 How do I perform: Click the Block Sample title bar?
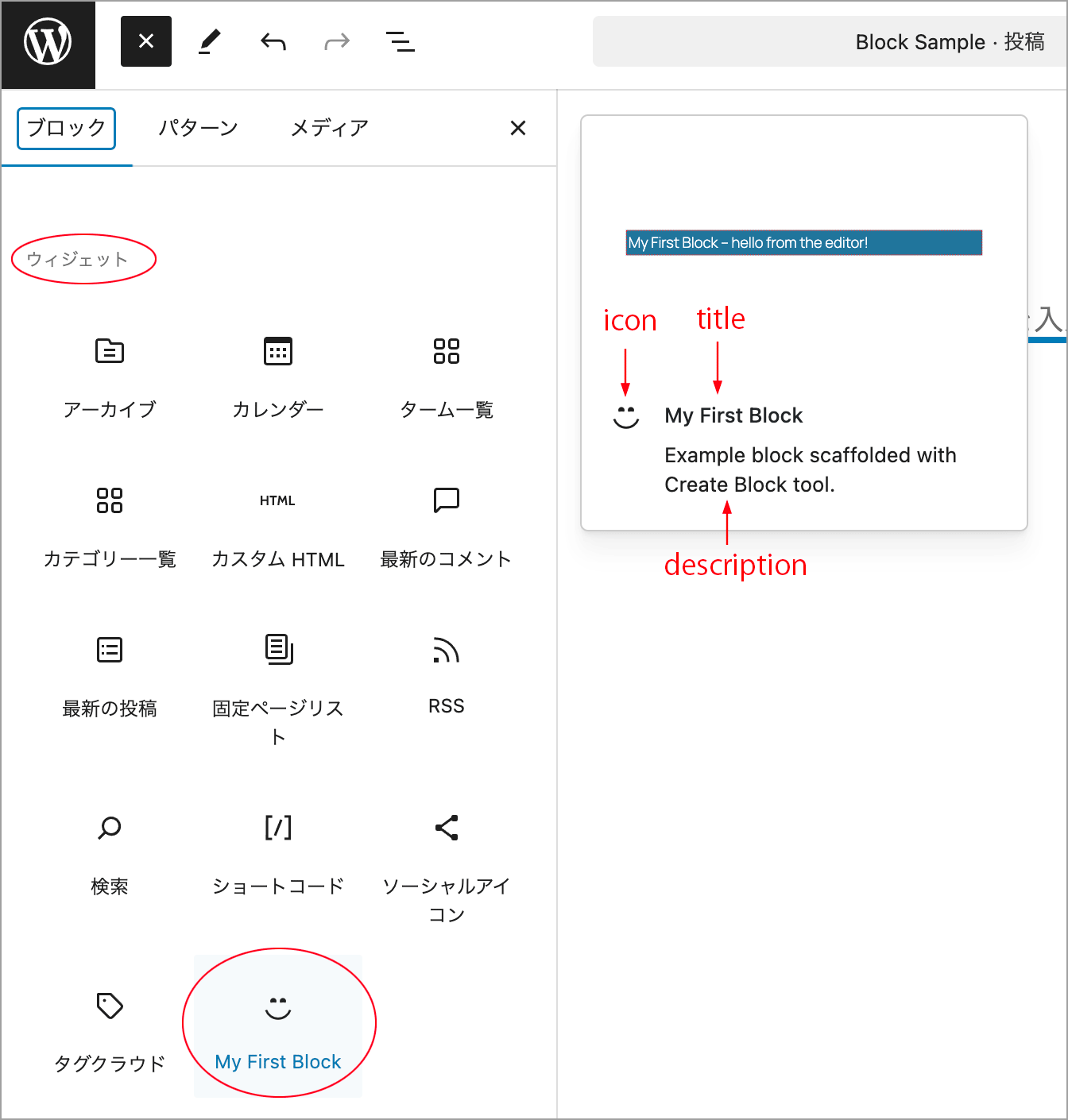(x=830, y=42)
